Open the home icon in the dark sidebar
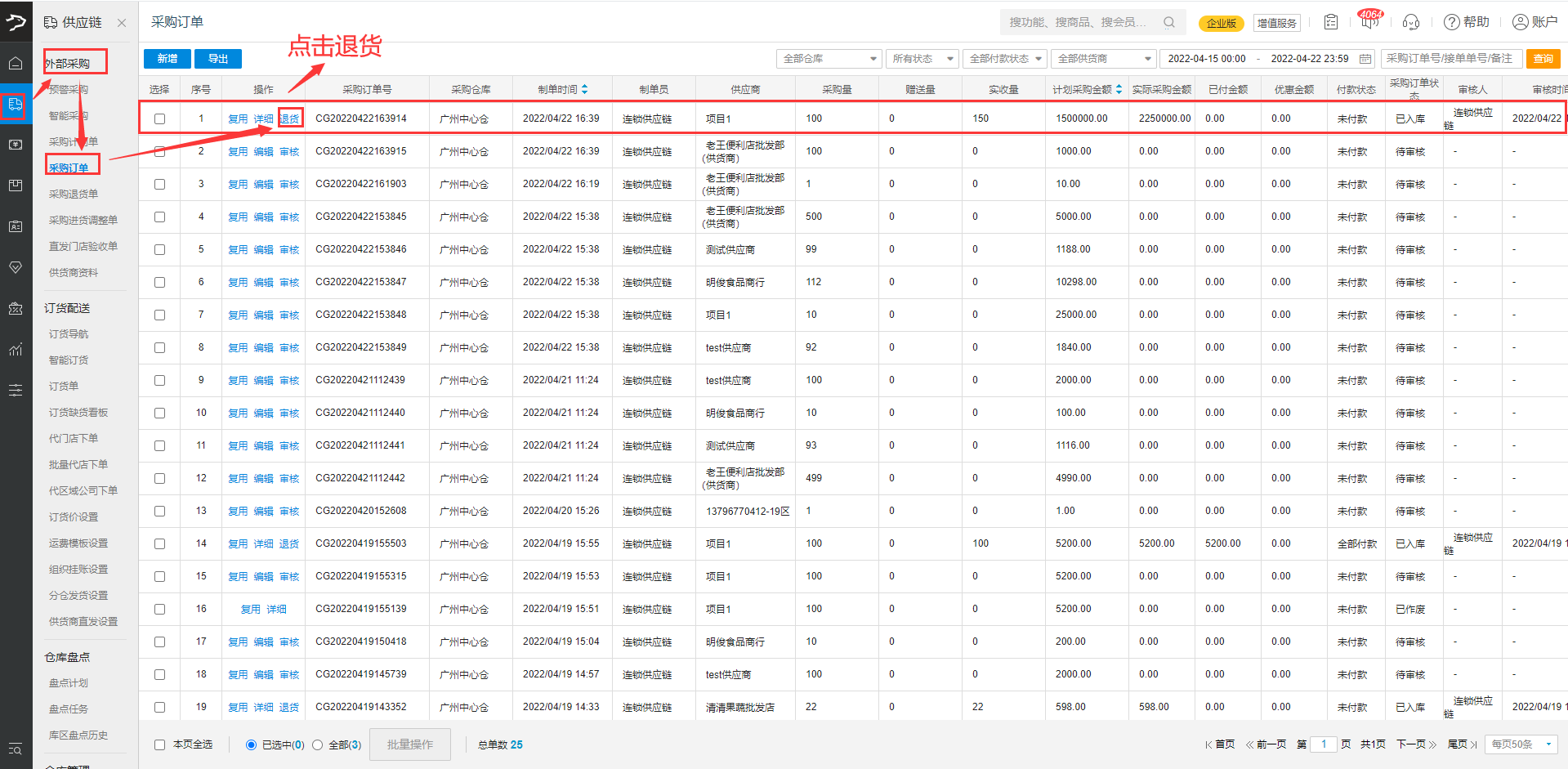The width and height of the screenshot is (1568, 769). (16, 63)
